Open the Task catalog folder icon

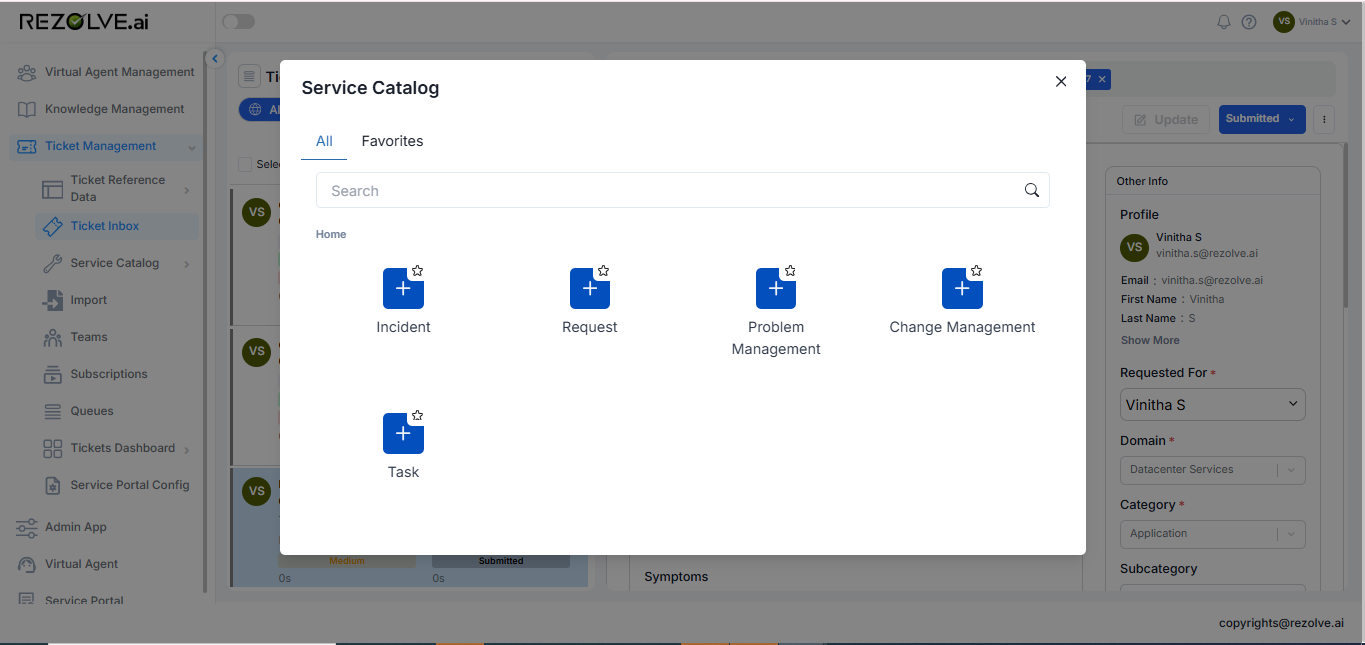403,433
